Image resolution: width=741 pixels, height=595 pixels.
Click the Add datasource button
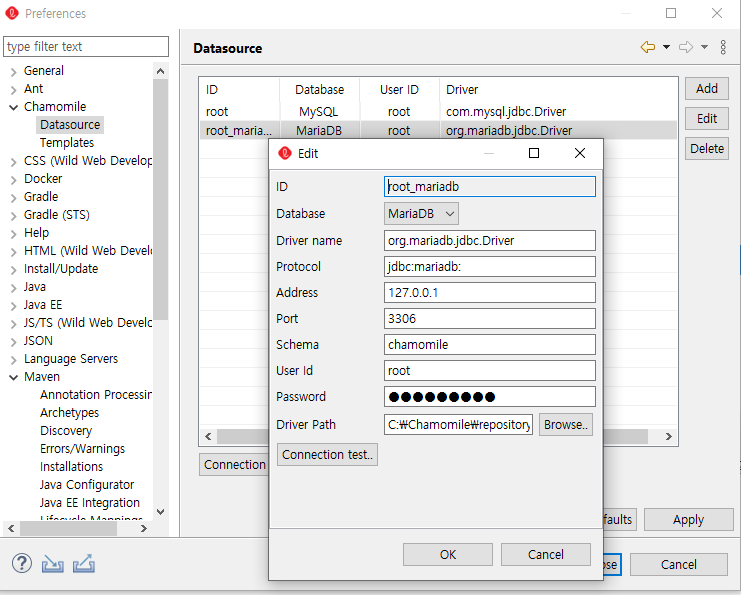point(707,88)
